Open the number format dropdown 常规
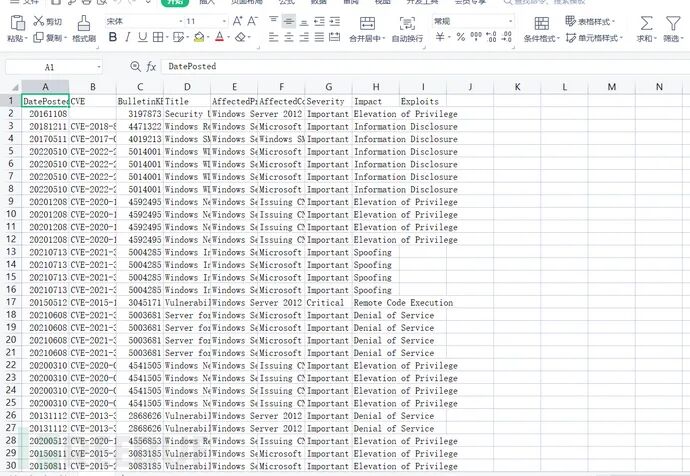The width and height of the screenshot is (690, 476). pyautogui.click(x=510, y=21)
